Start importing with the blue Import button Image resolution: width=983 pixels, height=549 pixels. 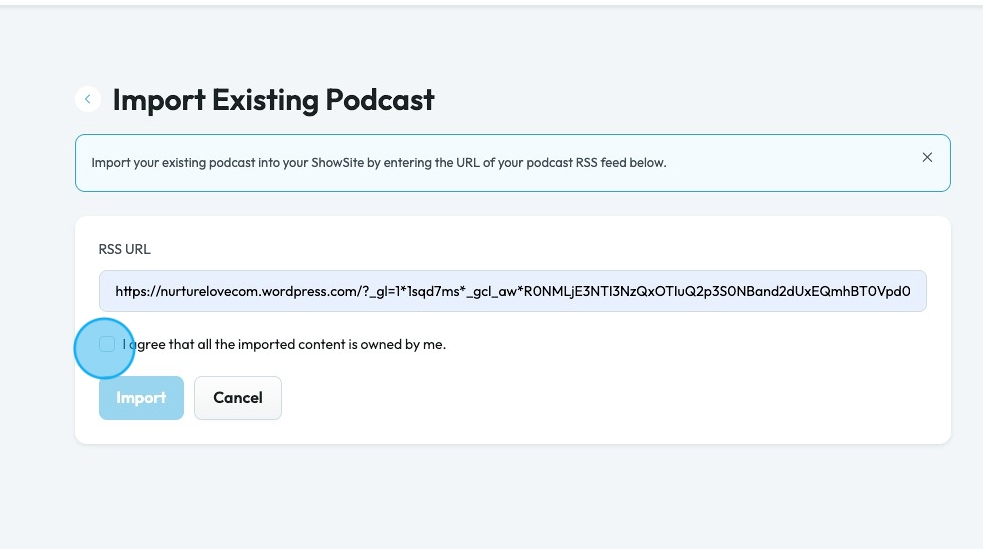tap(141, 398)
